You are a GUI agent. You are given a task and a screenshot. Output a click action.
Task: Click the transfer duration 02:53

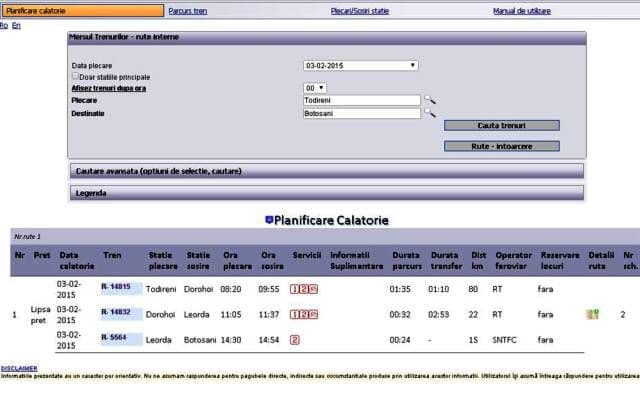tap(439, 314)
